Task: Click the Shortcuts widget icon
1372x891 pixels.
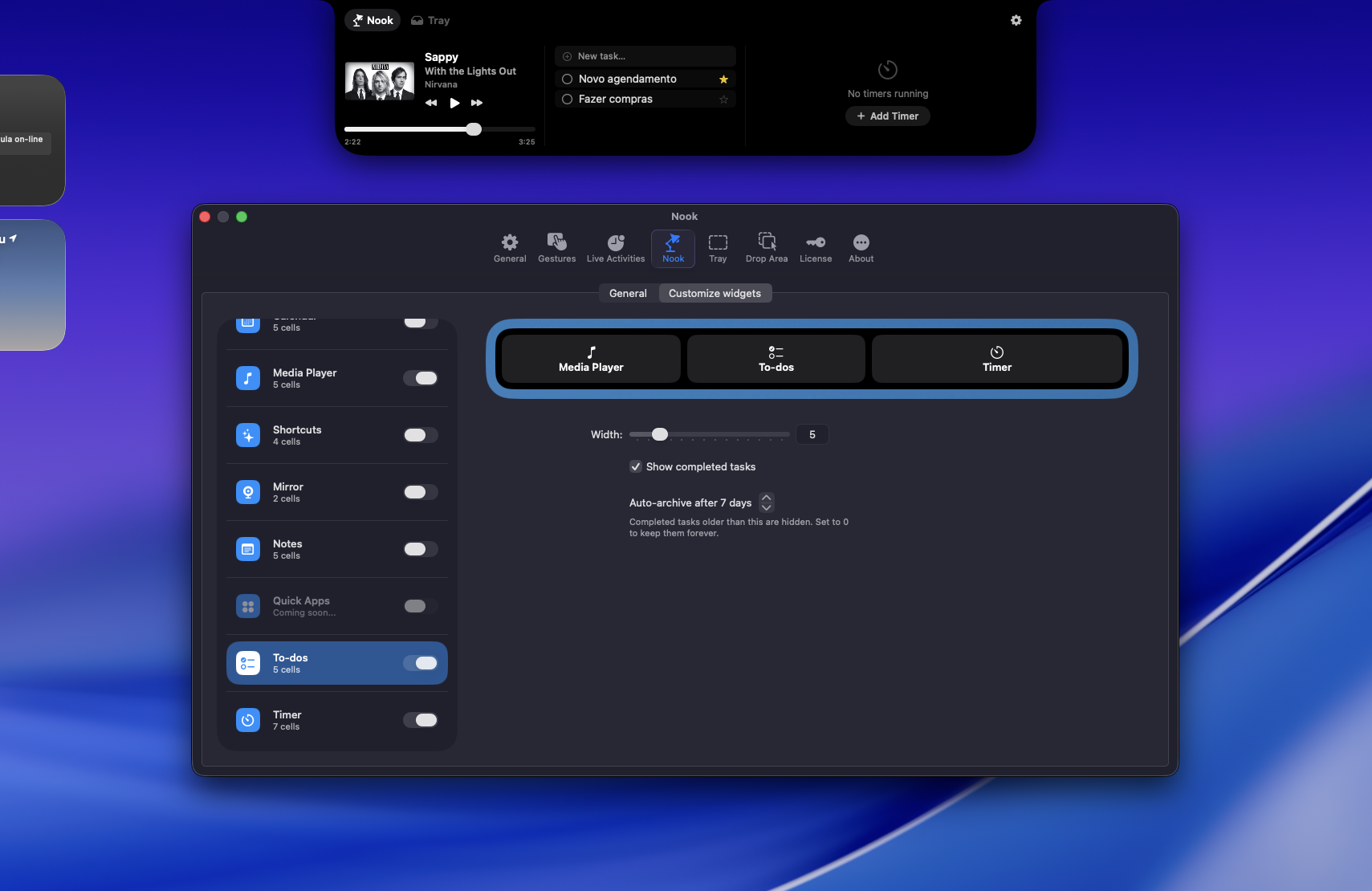Action: click(248, 435)
